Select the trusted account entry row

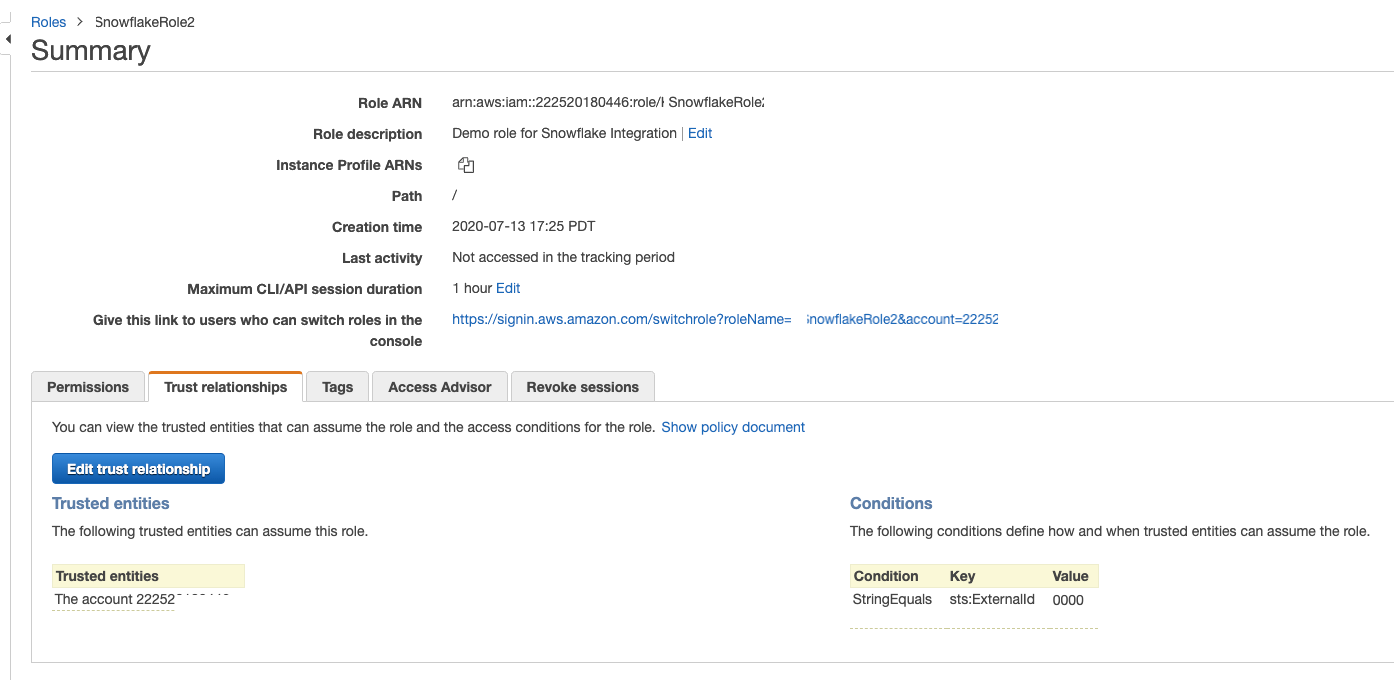point(141,600)
